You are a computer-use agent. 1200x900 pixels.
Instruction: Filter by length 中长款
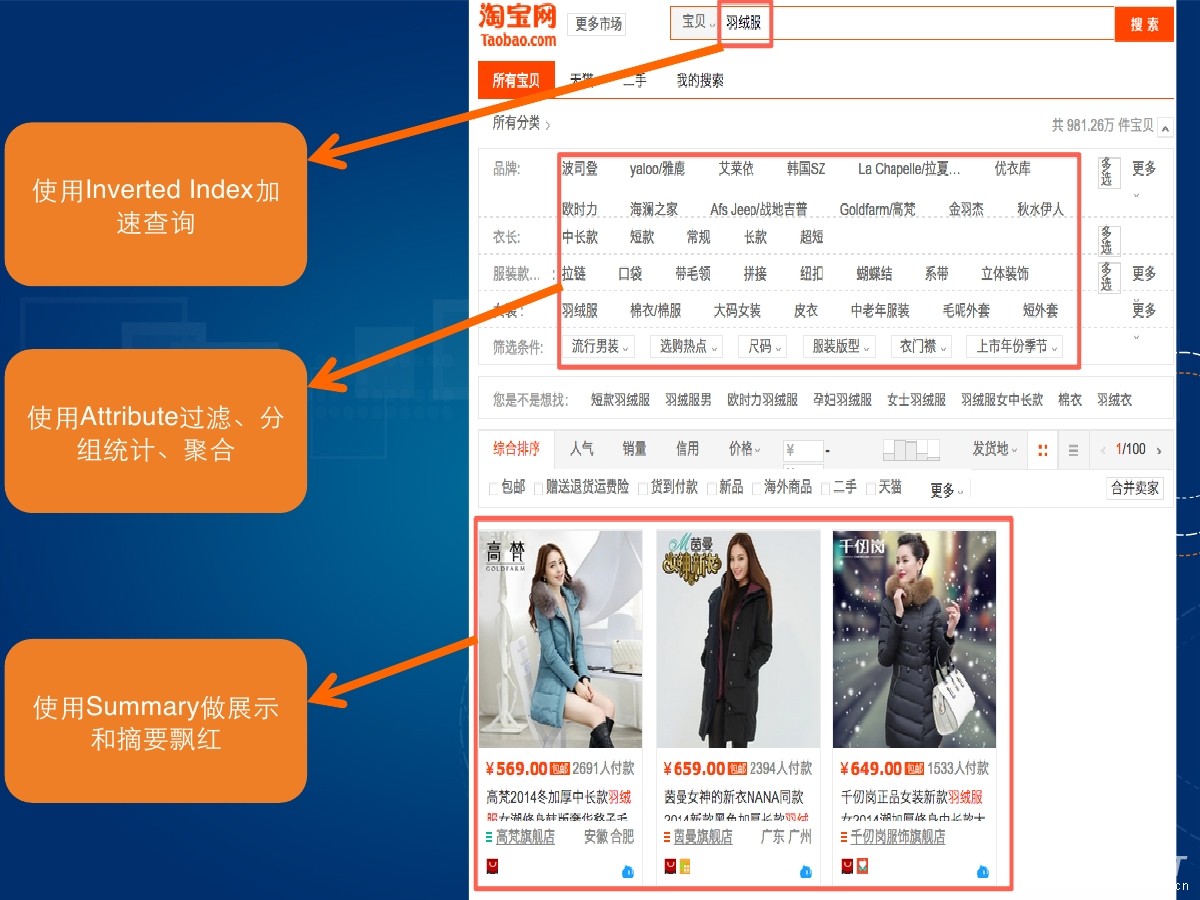(x=580, y=238)
